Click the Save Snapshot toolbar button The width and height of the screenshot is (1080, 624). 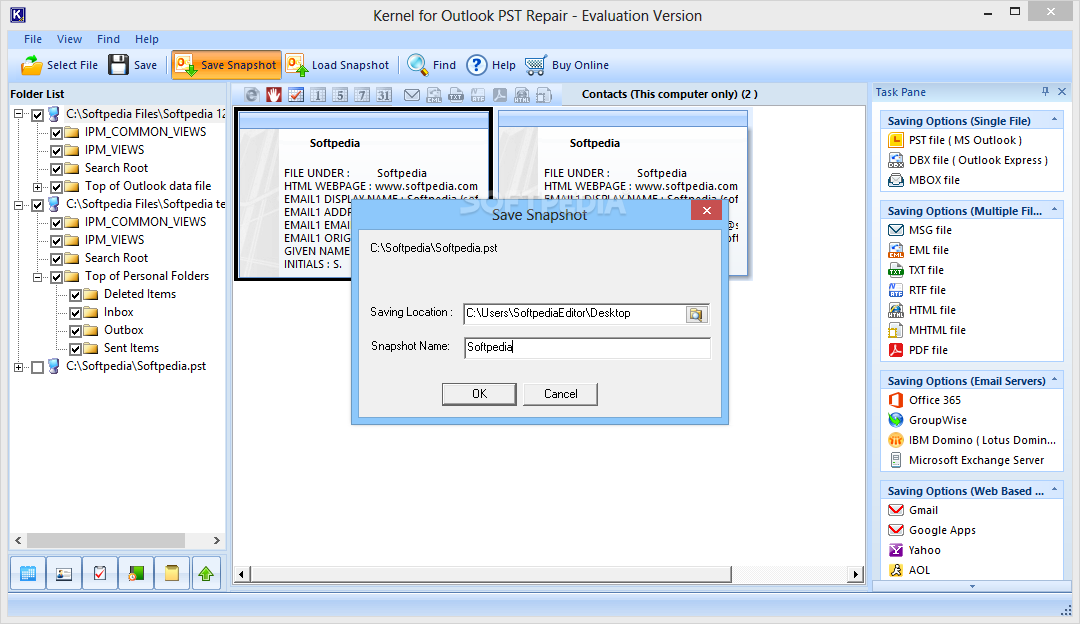(226, 65)
